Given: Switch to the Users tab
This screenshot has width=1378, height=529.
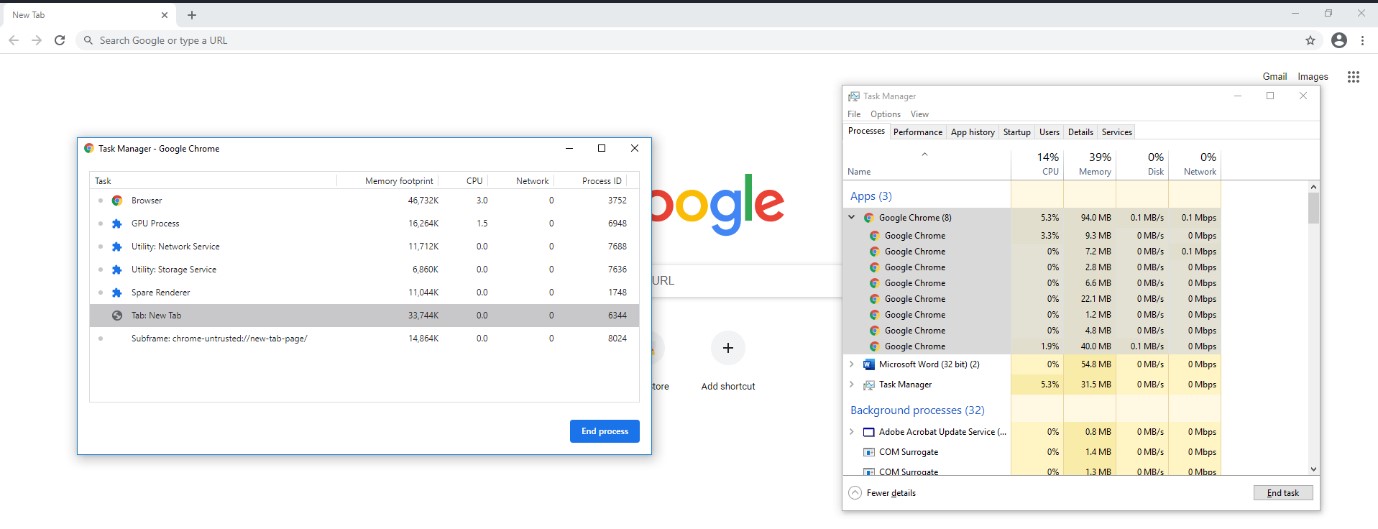Looking at the screenshot, I should click(1049, 132).
